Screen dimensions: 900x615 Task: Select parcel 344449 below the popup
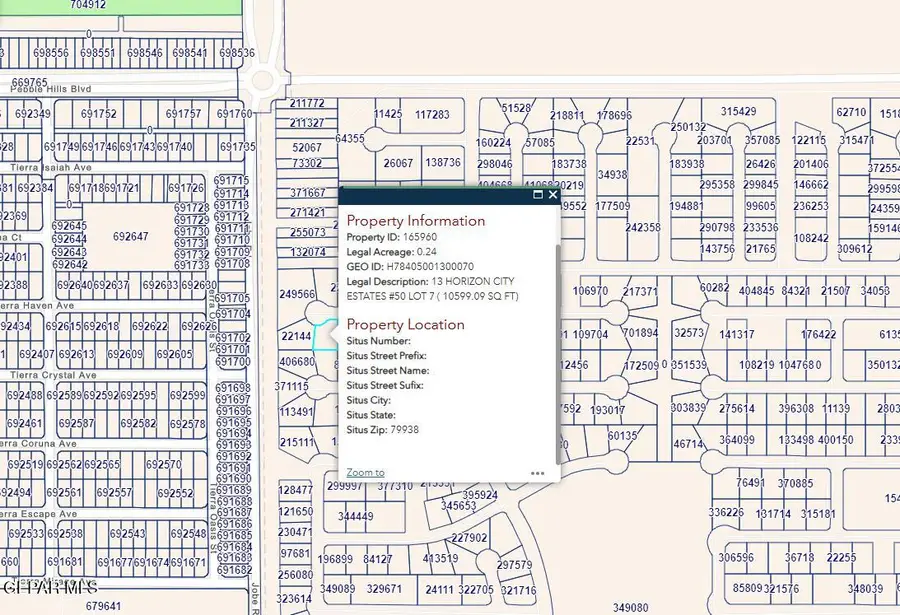click(354, 517)
